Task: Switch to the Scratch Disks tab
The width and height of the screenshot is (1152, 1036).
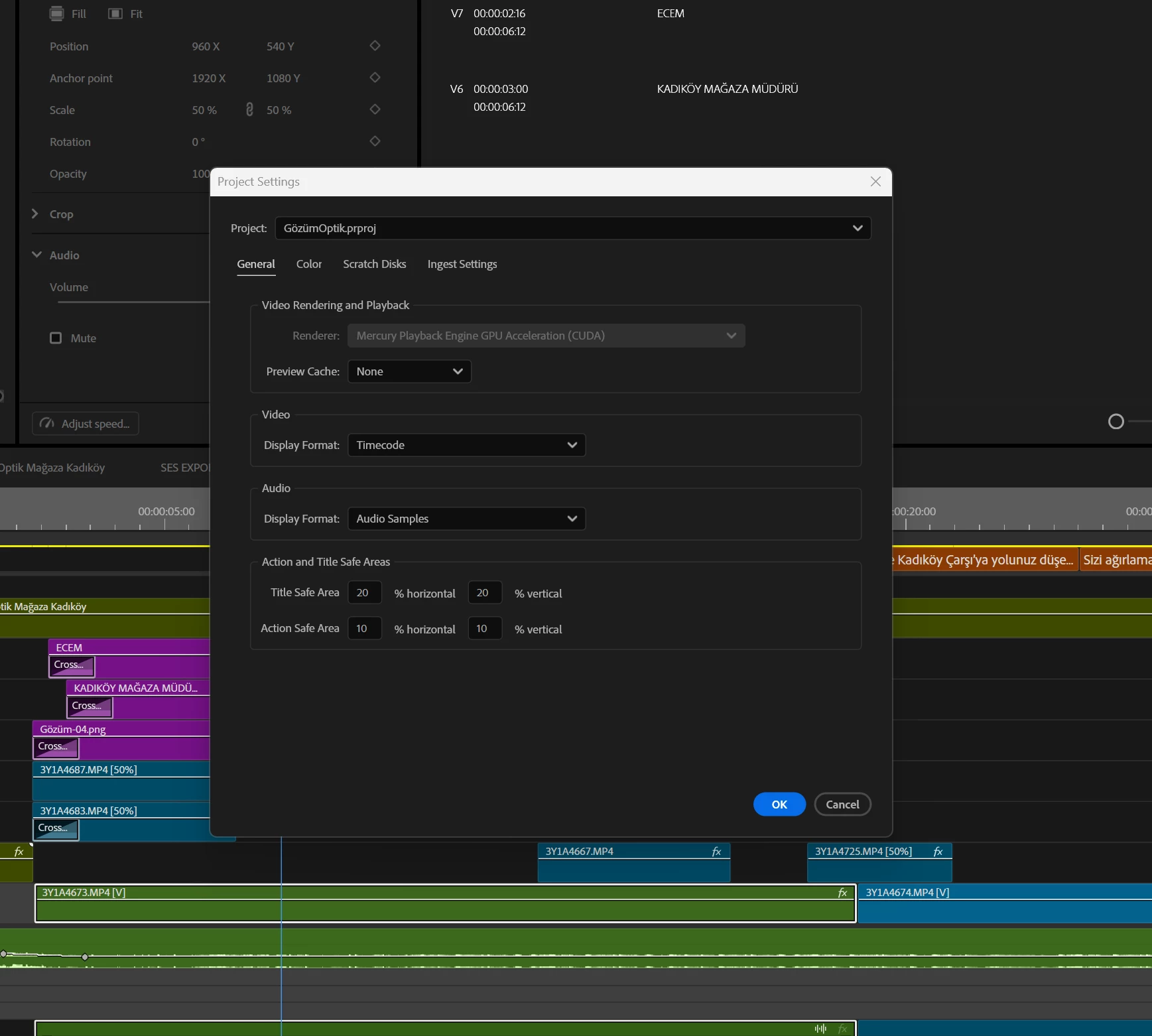Action: 375,264
